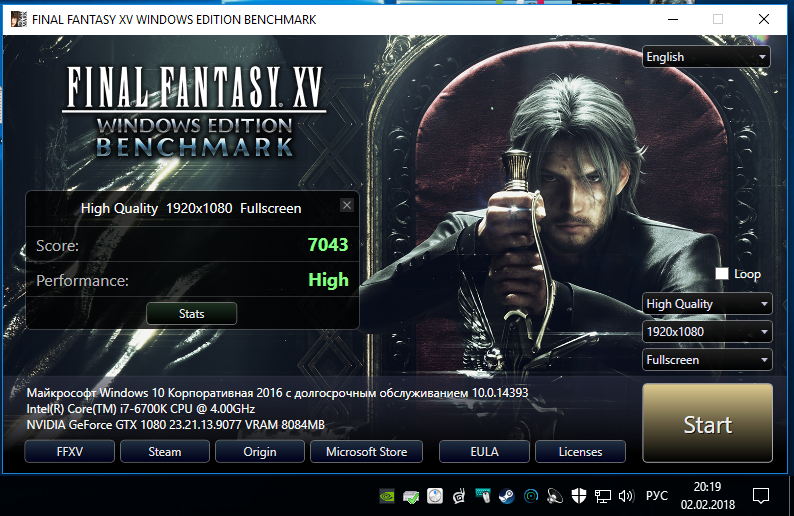Open the Stats button in results
The image size is (794, 516).
click(x=191, y=314)
